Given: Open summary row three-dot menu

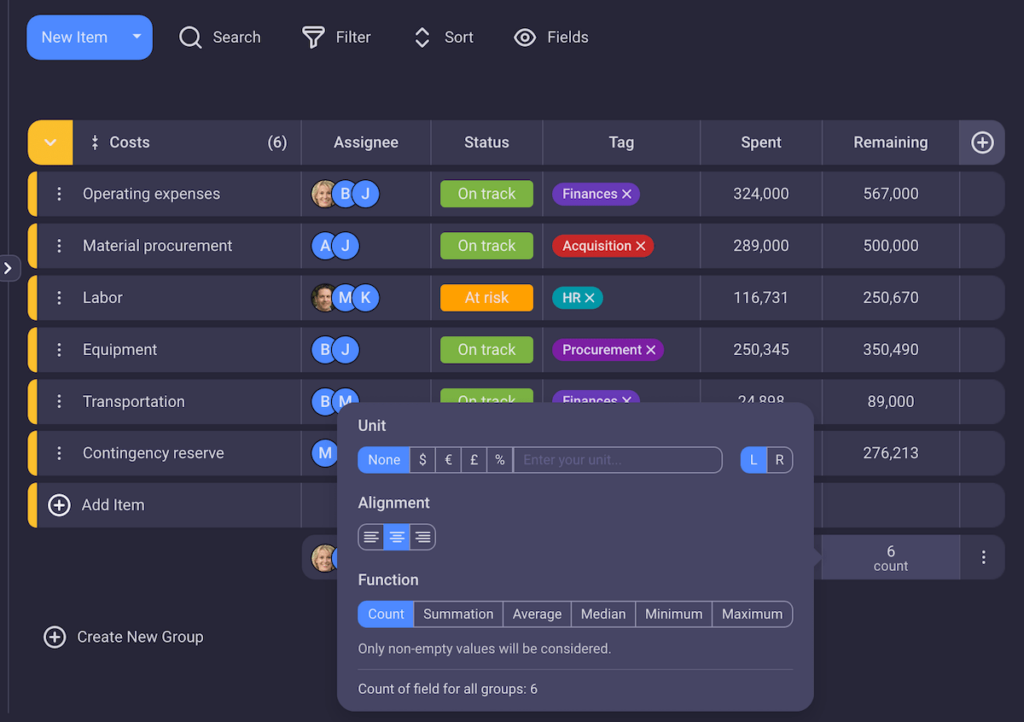Looking at the screenshot, I should [x=983, y=558].
